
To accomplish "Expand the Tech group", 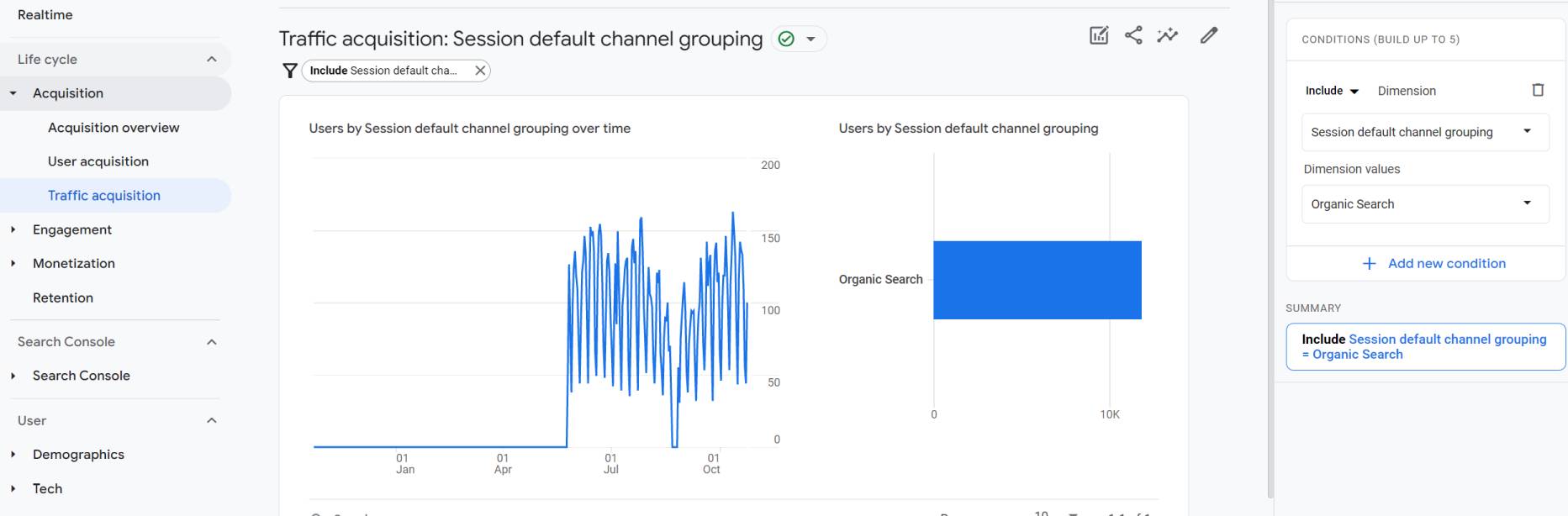I will pos(13,488).
